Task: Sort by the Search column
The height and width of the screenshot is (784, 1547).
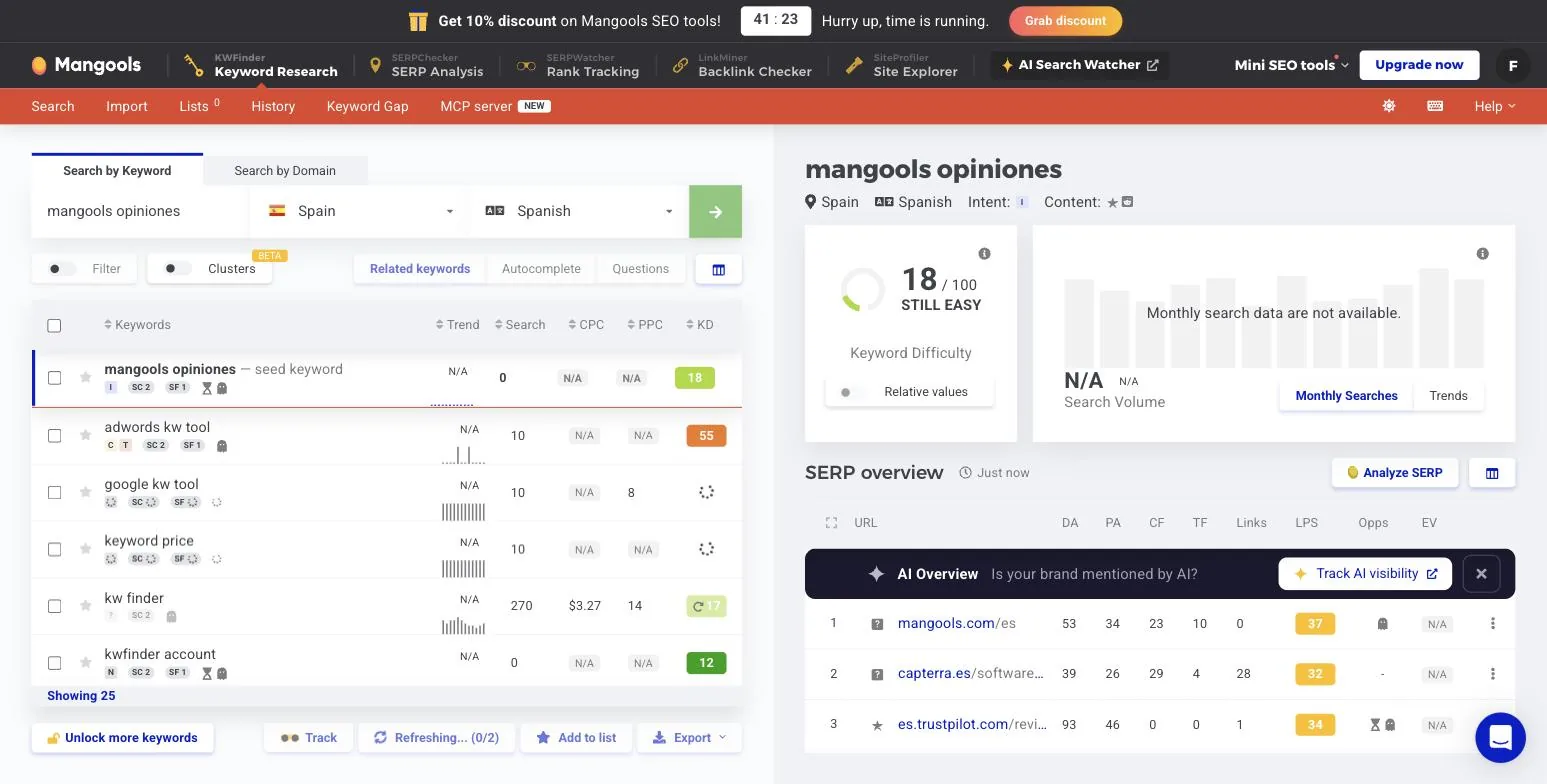Action: (520, 325)
